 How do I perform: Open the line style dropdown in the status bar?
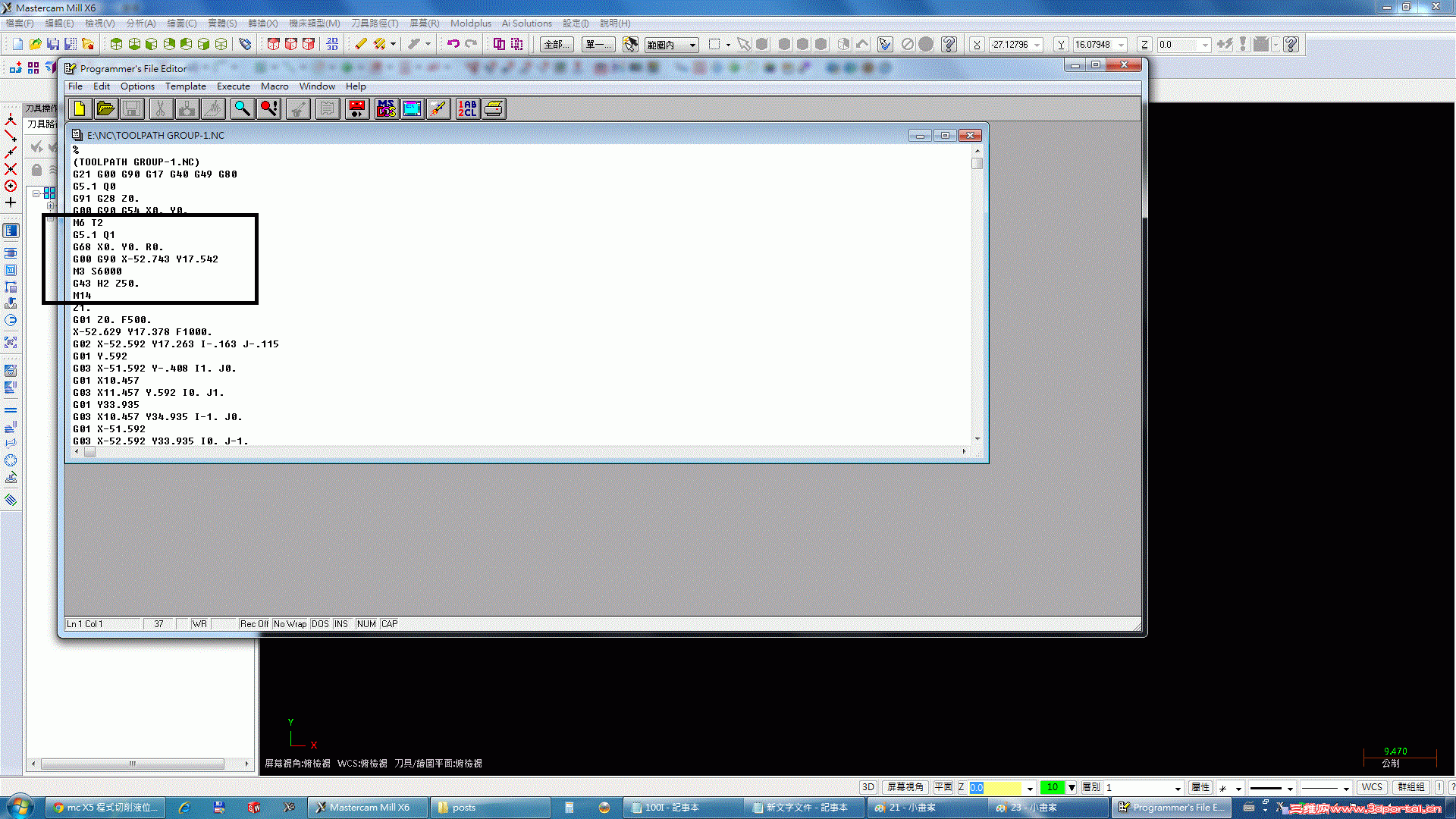click(x=1289, y=788)
